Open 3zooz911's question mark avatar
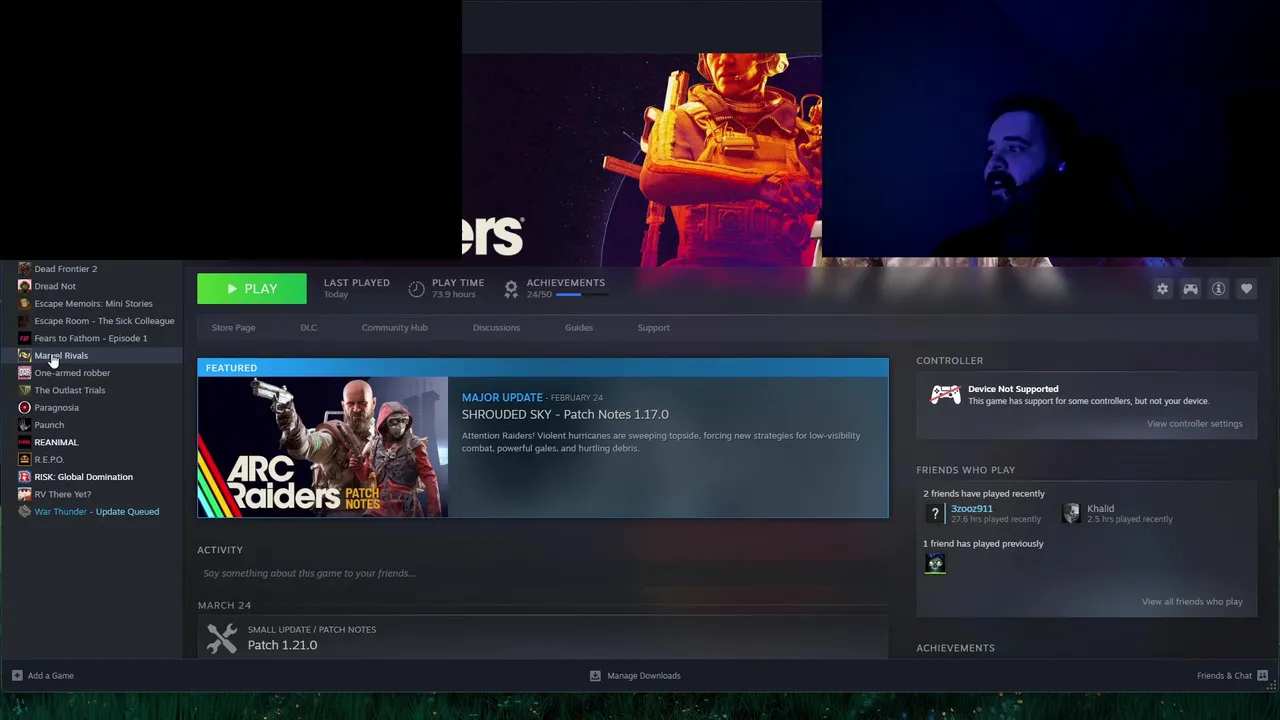This screenshot has width=1280, height=720. (935, 514)
